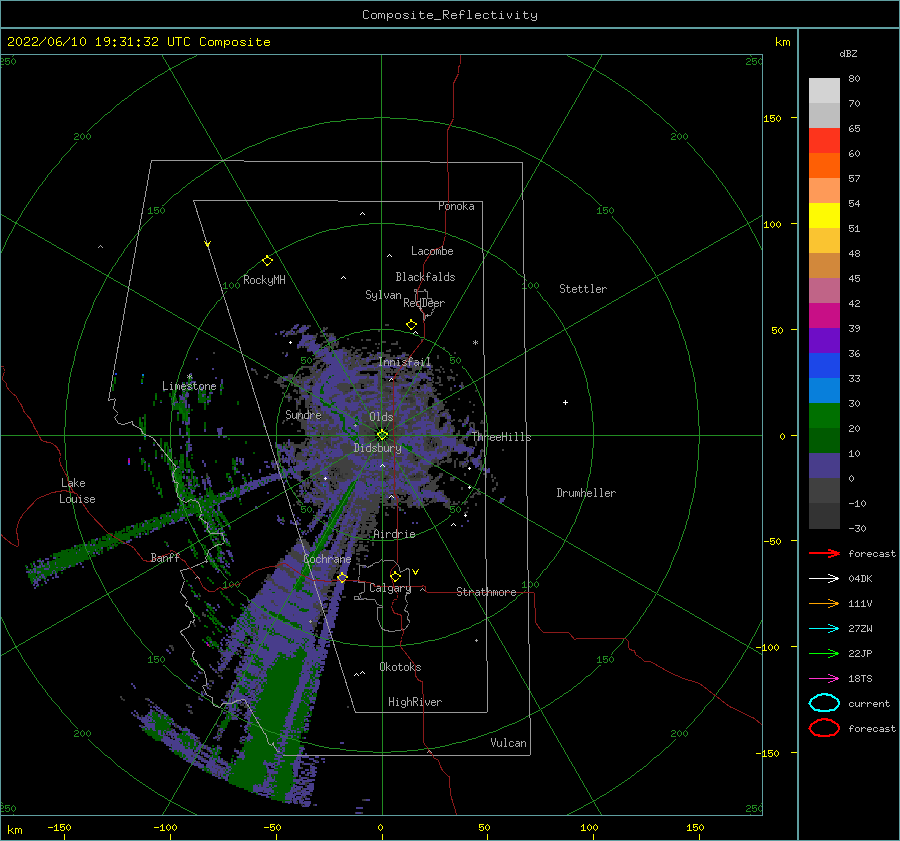The width and height of the screenshot is (900, 841).
Task: Click the Lake Louise label
Action: 77,491
